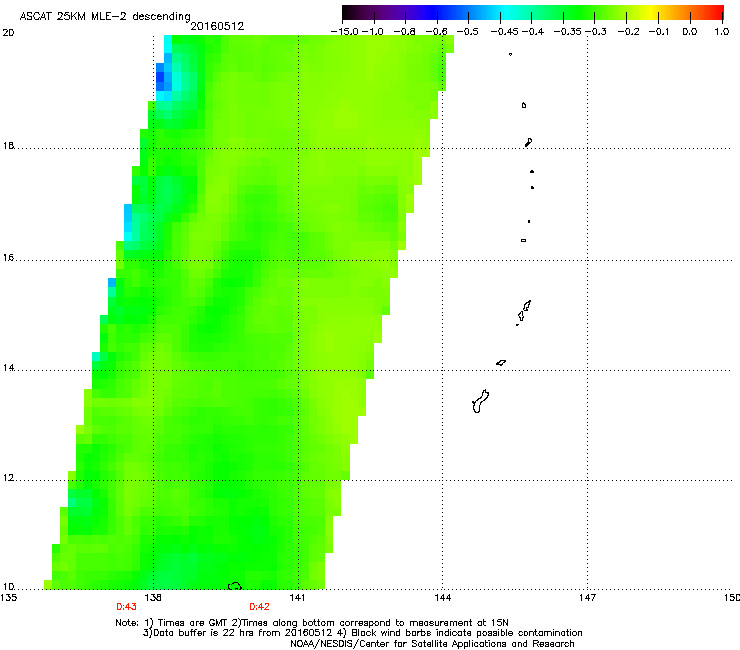
Task: Click the paired island outlines near 15N
Action: tap(523, 312)
